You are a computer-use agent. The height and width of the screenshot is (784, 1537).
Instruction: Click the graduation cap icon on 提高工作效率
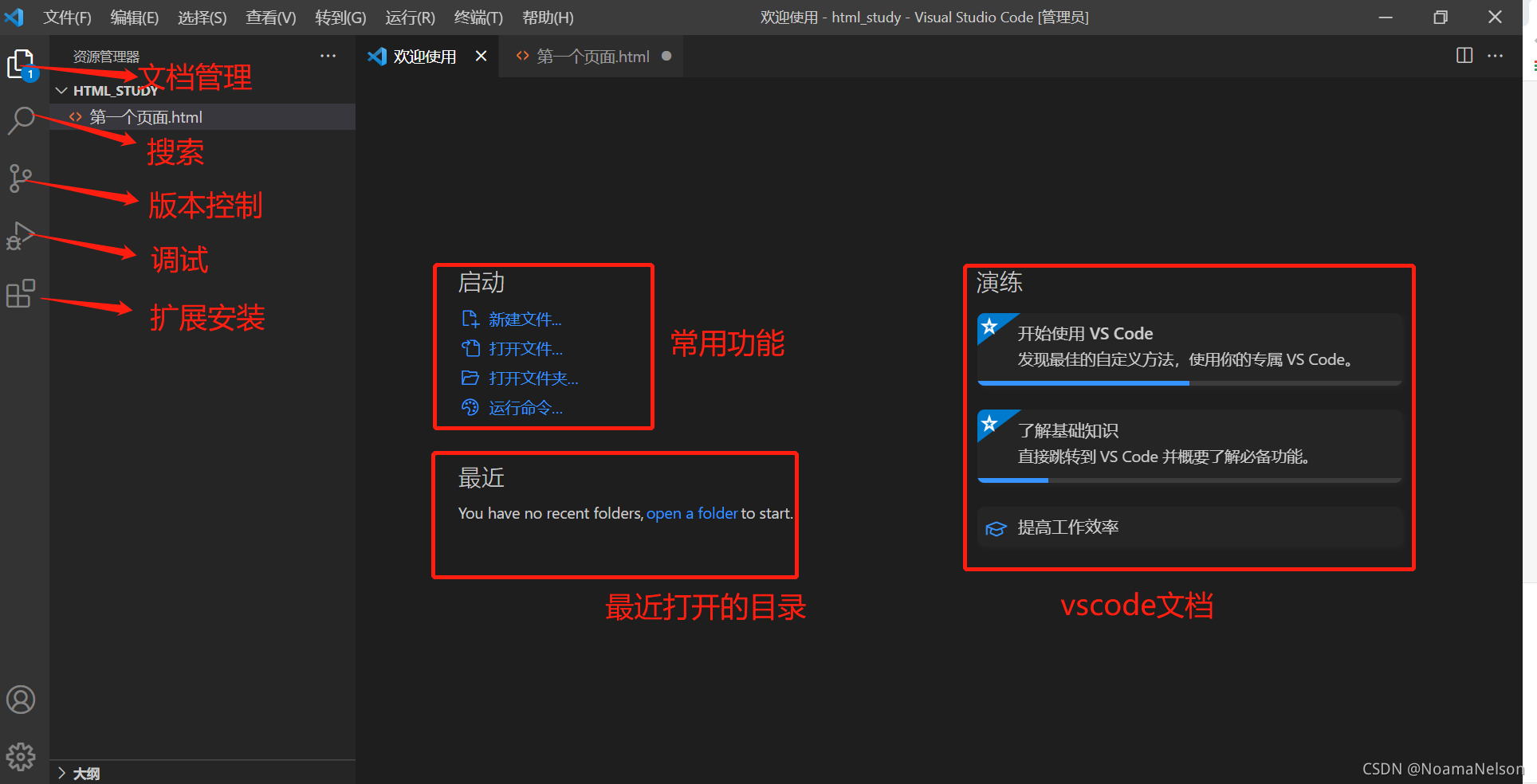[x=996, y=529]
